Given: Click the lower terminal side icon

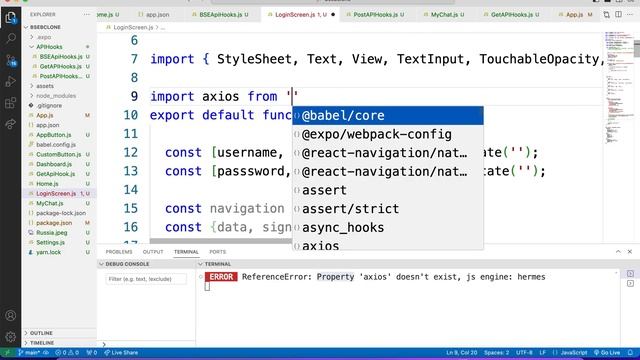Looking at the screenshot, I should (x=630, y=283).
